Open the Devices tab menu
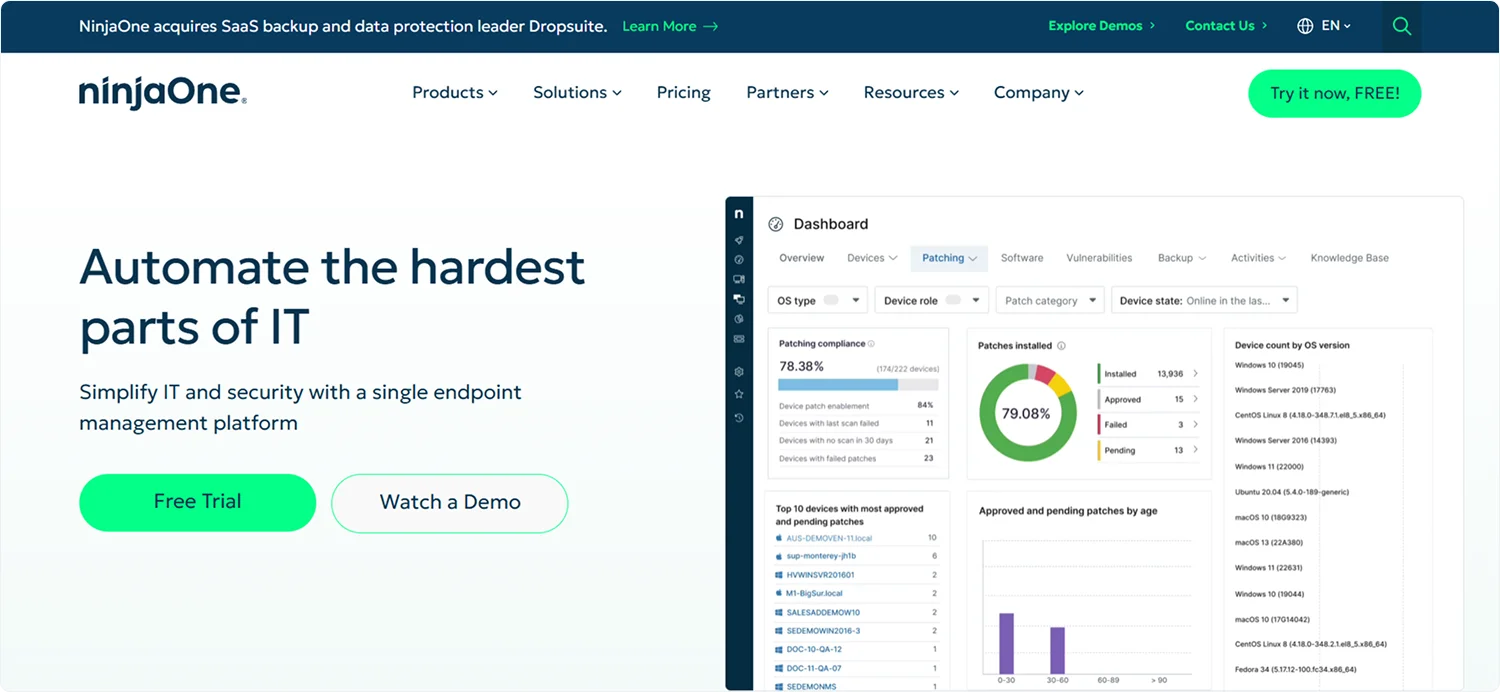The height and width of the screenshot is (692, 1500). tap(872, 258)
